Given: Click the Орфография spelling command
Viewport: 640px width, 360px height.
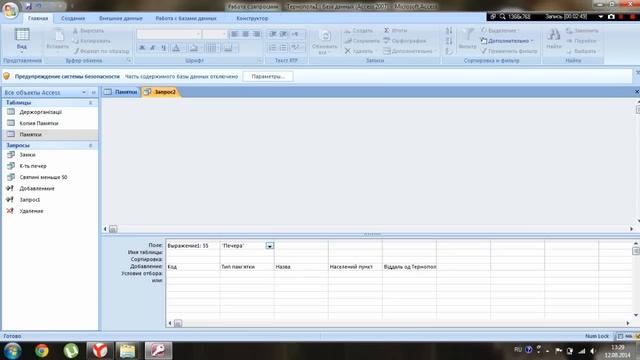Looking at the screenshot, I should pyautogui.click(x=404, y=41).
